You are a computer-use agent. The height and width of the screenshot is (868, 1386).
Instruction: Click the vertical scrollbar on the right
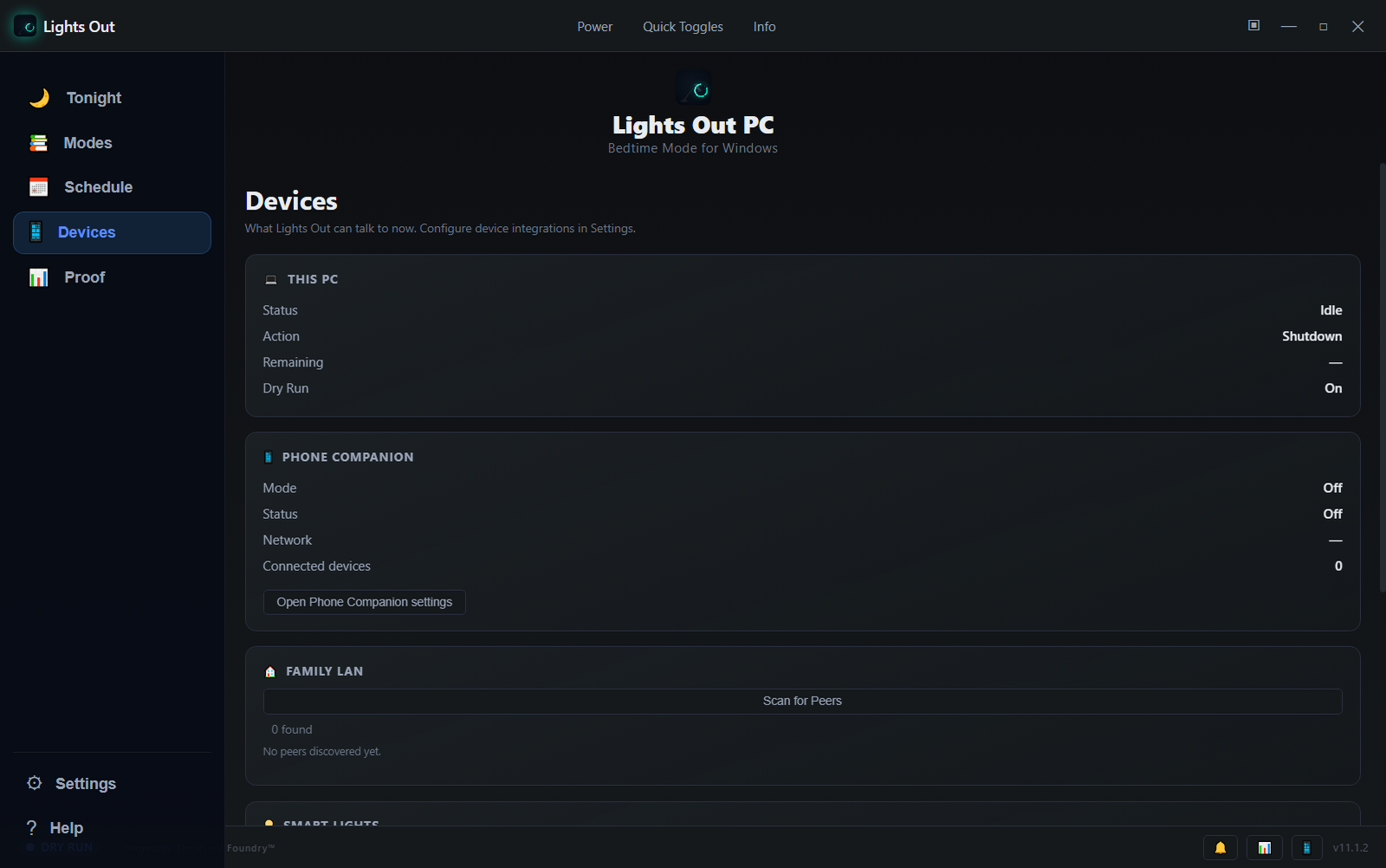(x=1383, y=377)
